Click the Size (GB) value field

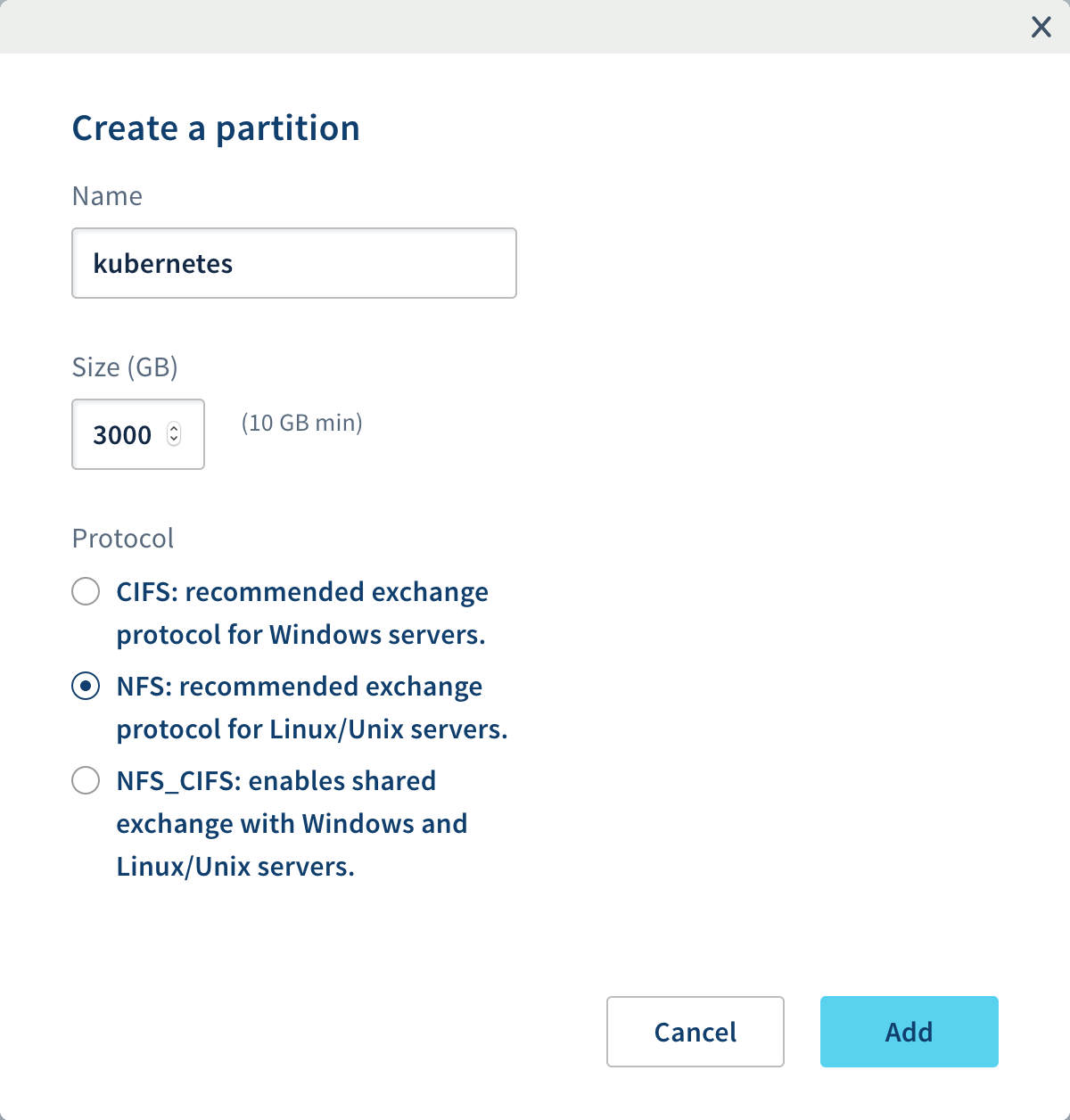[x=125, y=434]
